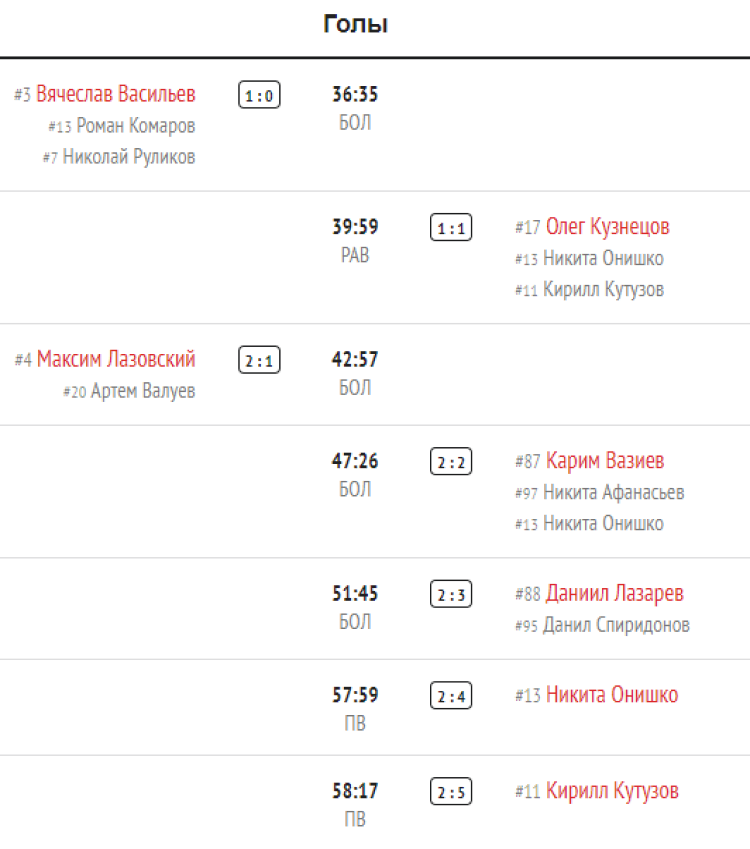Open Даниил Лазарев's player page
This screenshot has height=849, width=750.
click(614, 593)
